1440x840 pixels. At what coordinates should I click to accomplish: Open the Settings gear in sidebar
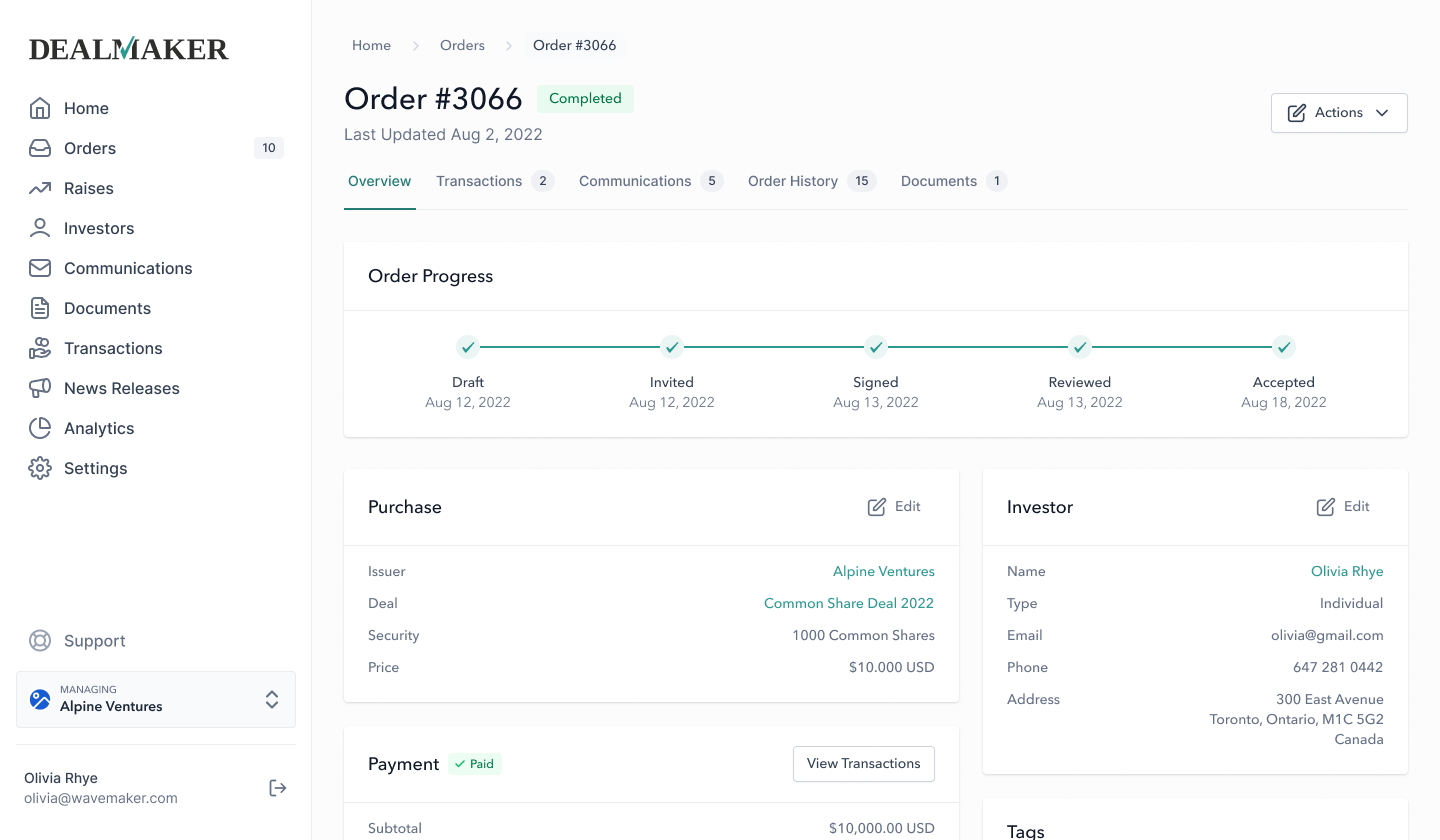tap(40, 468)
